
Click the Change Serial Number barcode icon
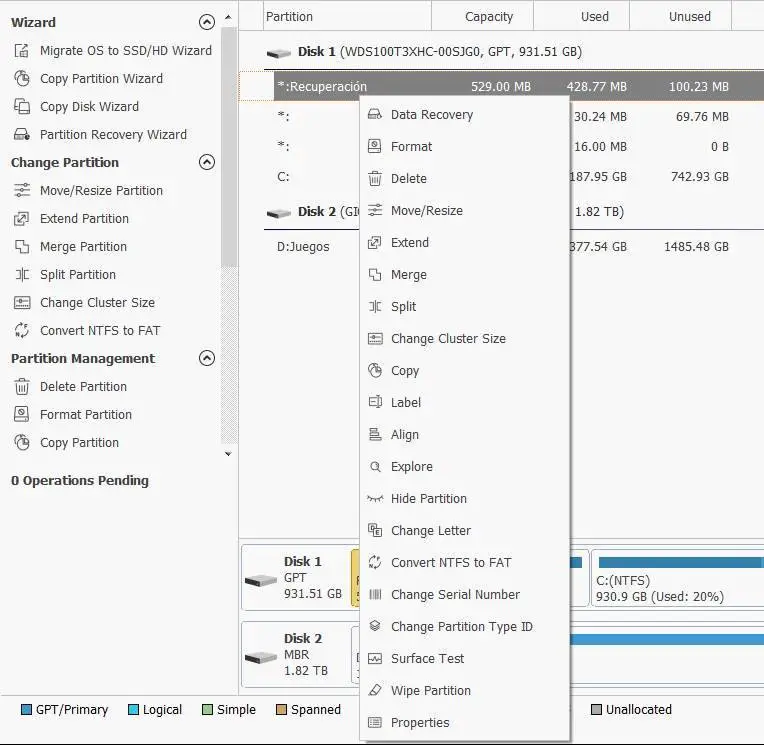point(375,594)
